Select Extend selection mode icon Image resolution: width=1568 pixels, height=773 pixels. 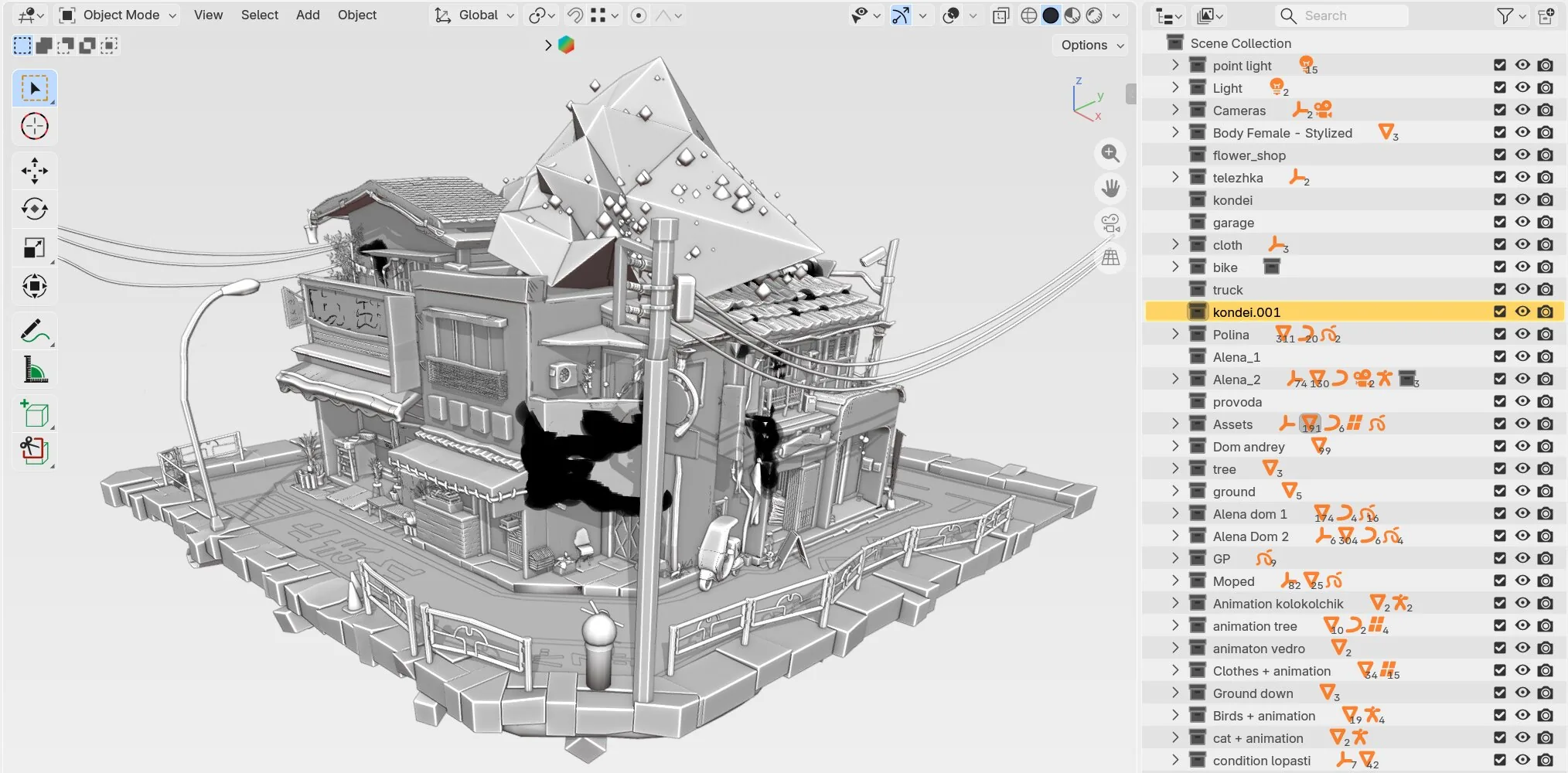pos(44,46)
